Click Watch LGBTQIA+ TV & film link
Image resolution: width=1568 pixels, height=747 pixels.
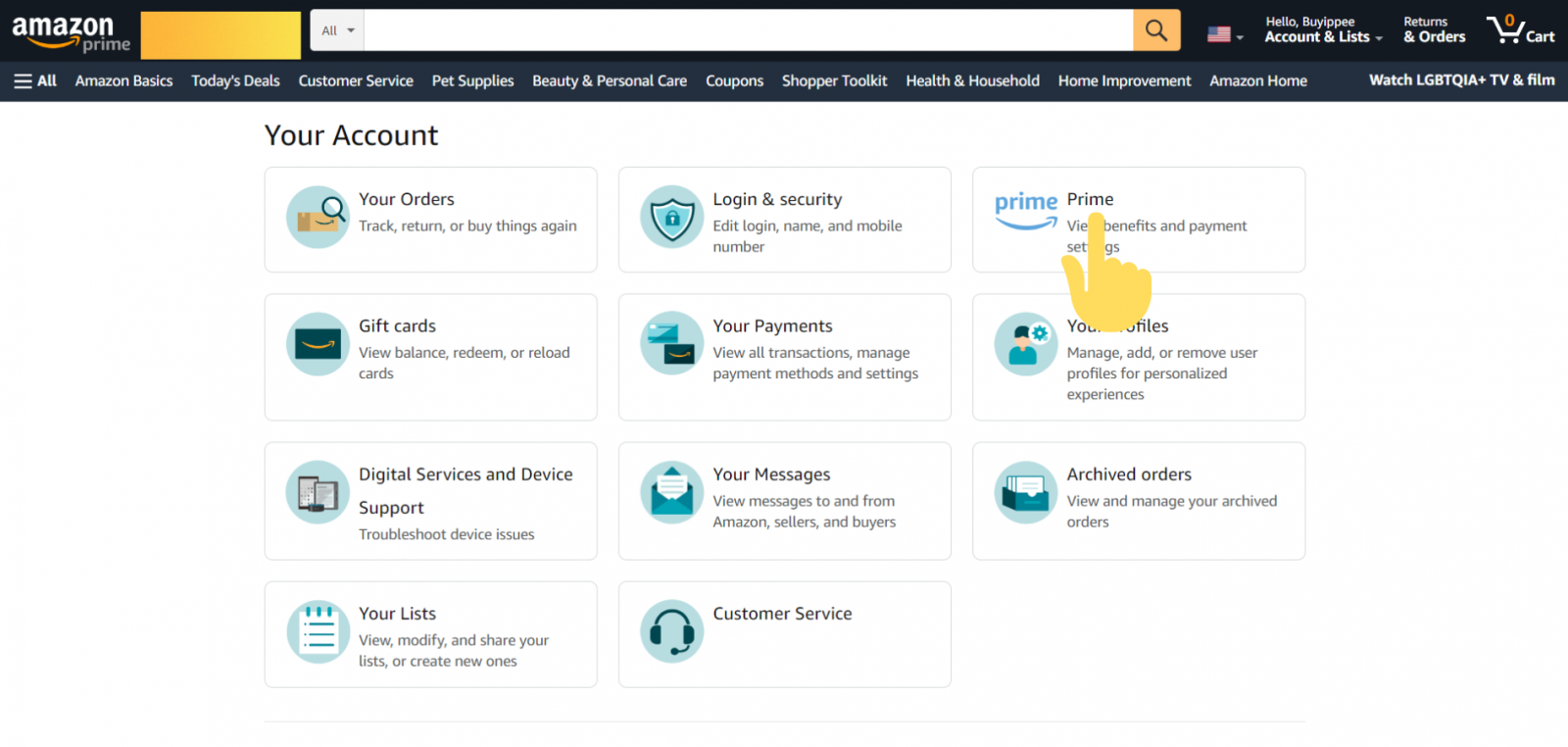click(1461, 79)
